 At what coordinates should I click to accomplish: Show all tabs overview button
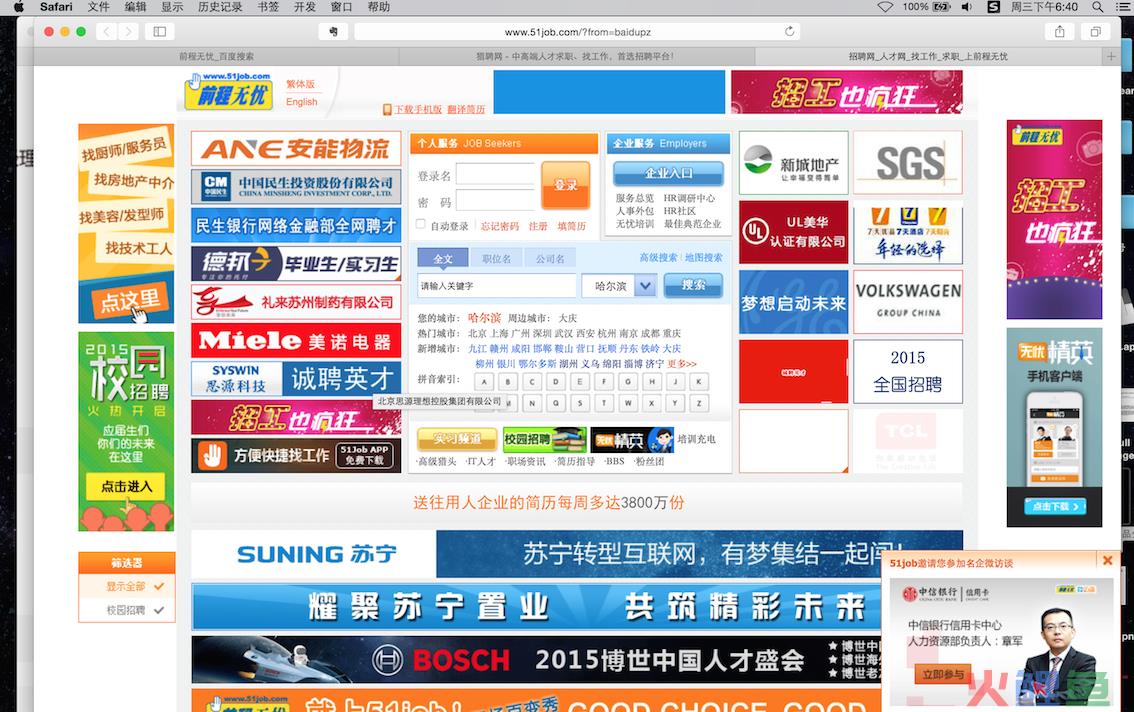click(x=1096, y=31)
